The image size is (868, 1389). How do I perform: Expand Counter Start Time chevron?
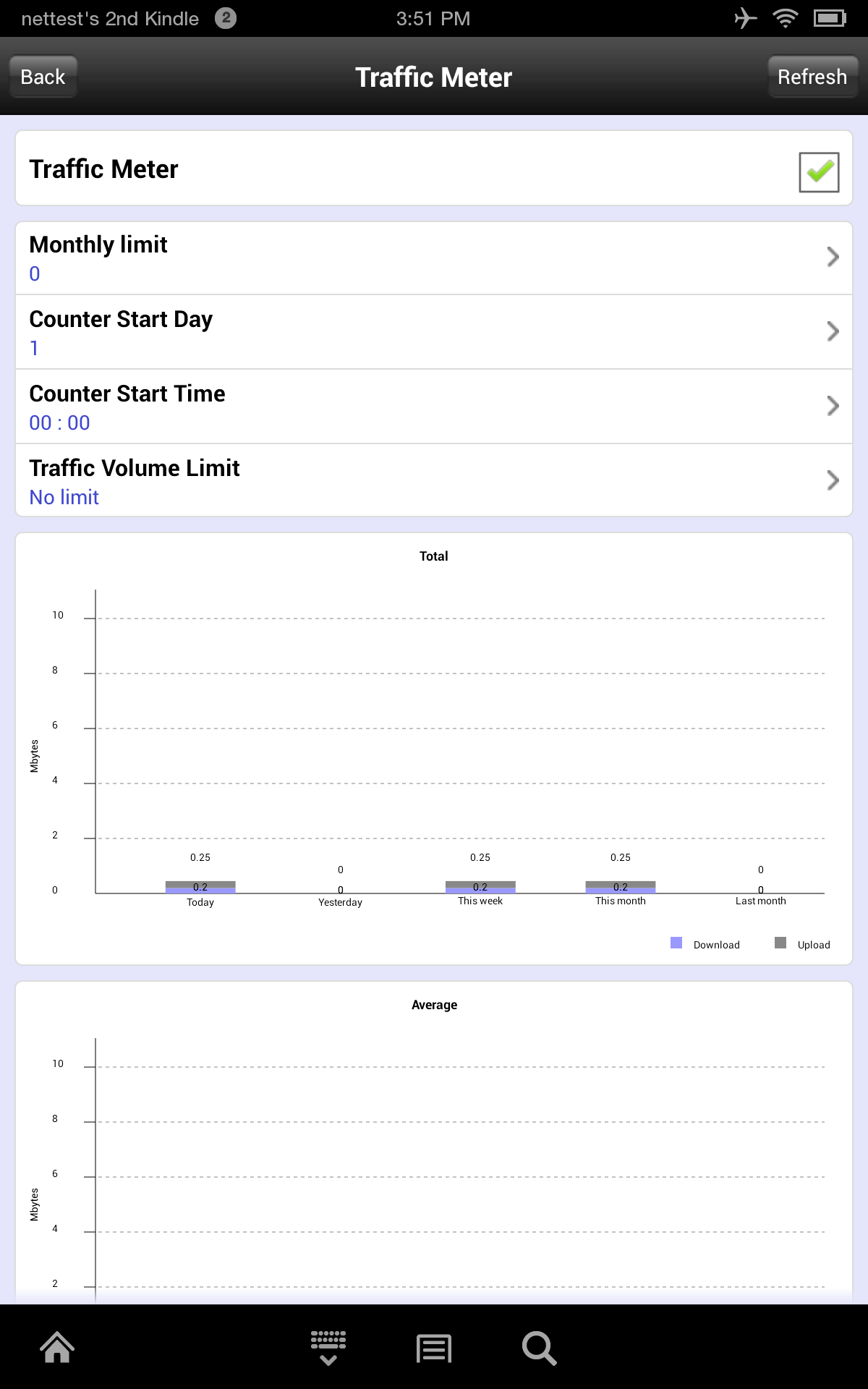[x=833, y=406]
